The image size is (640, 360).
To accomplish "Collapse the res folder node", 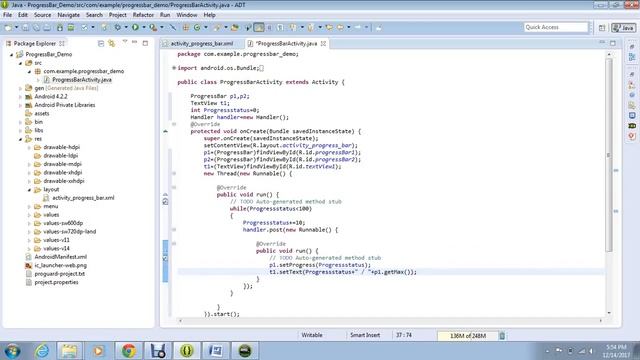I will point(20,139).
